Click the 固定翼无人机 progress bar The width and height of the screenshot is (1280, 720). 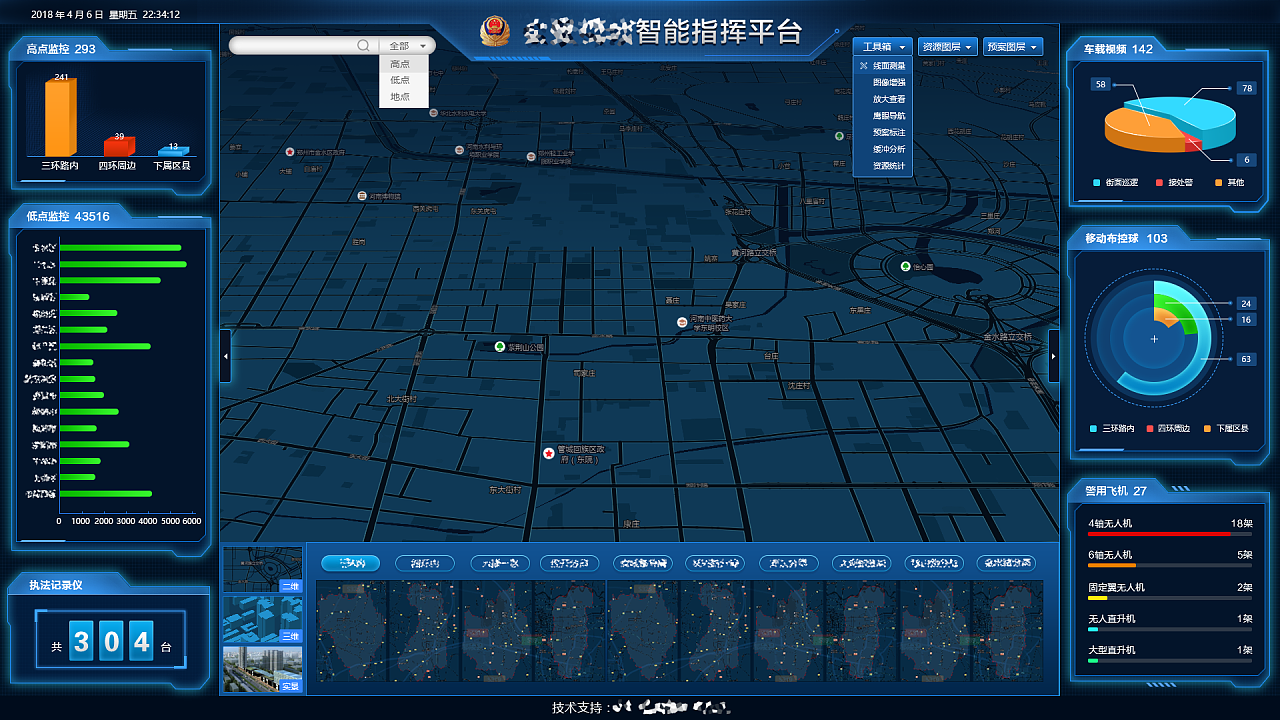pos(1170,598)
